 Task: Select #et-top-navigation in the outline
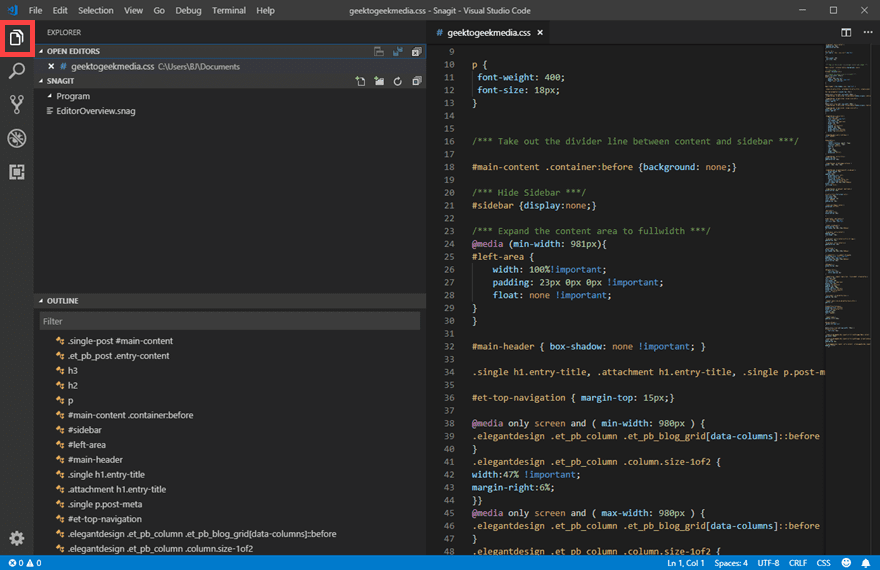click(x=230, y=519)
